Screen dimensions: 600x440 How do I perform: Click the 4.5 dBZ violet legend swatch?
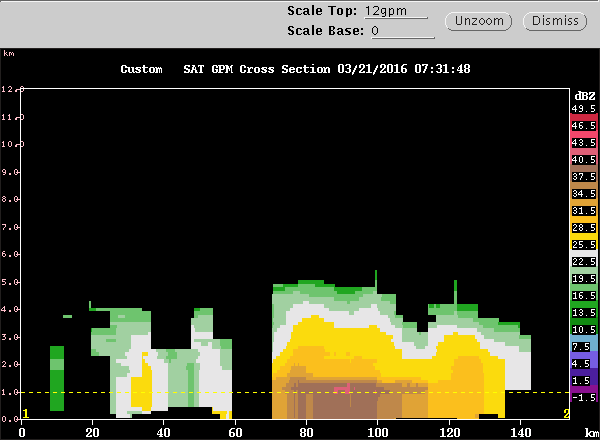pyautogui.click(x=584, y=363)
